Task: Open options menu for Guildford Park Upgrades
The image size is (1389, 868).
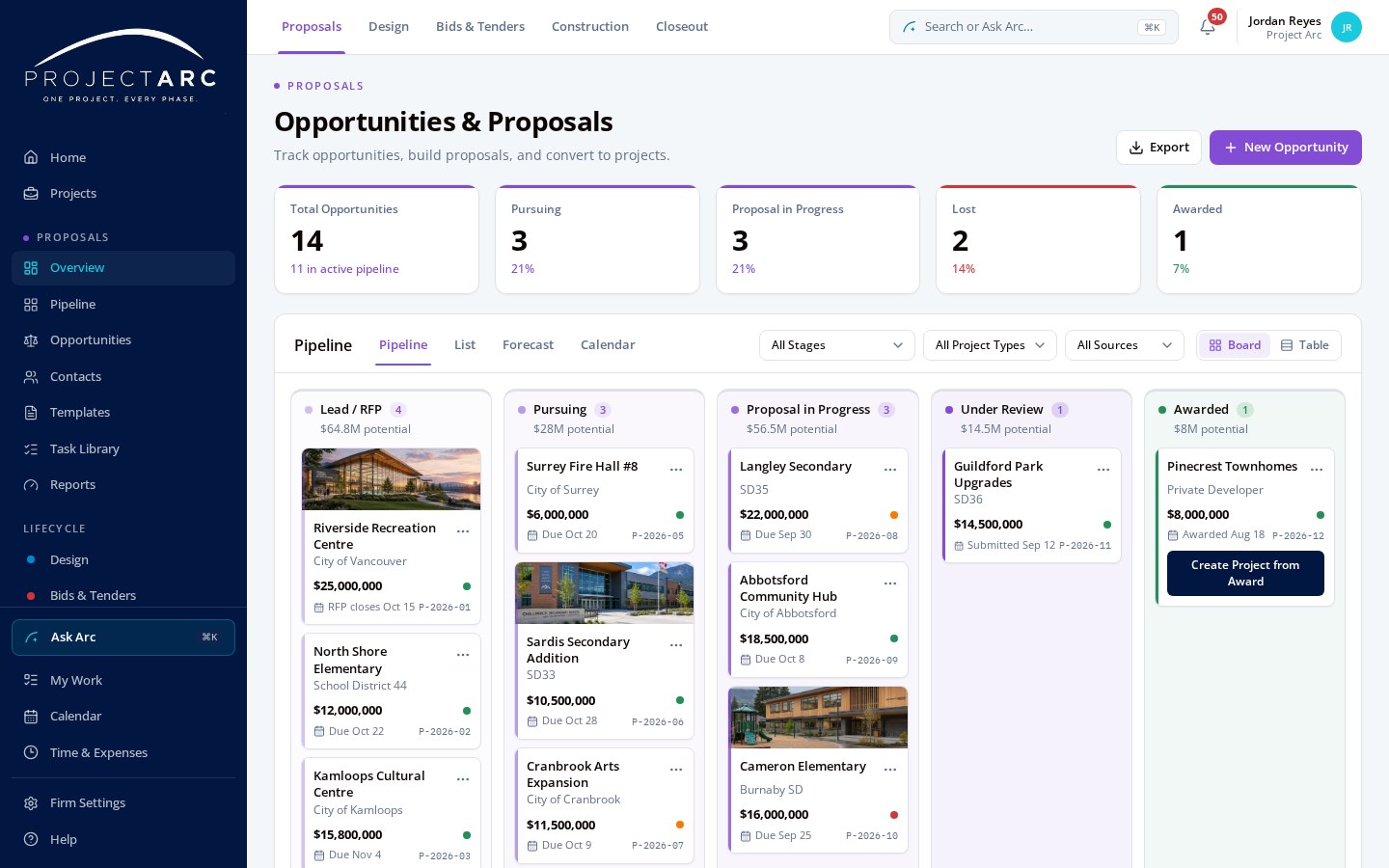Action: [1103, 470]
